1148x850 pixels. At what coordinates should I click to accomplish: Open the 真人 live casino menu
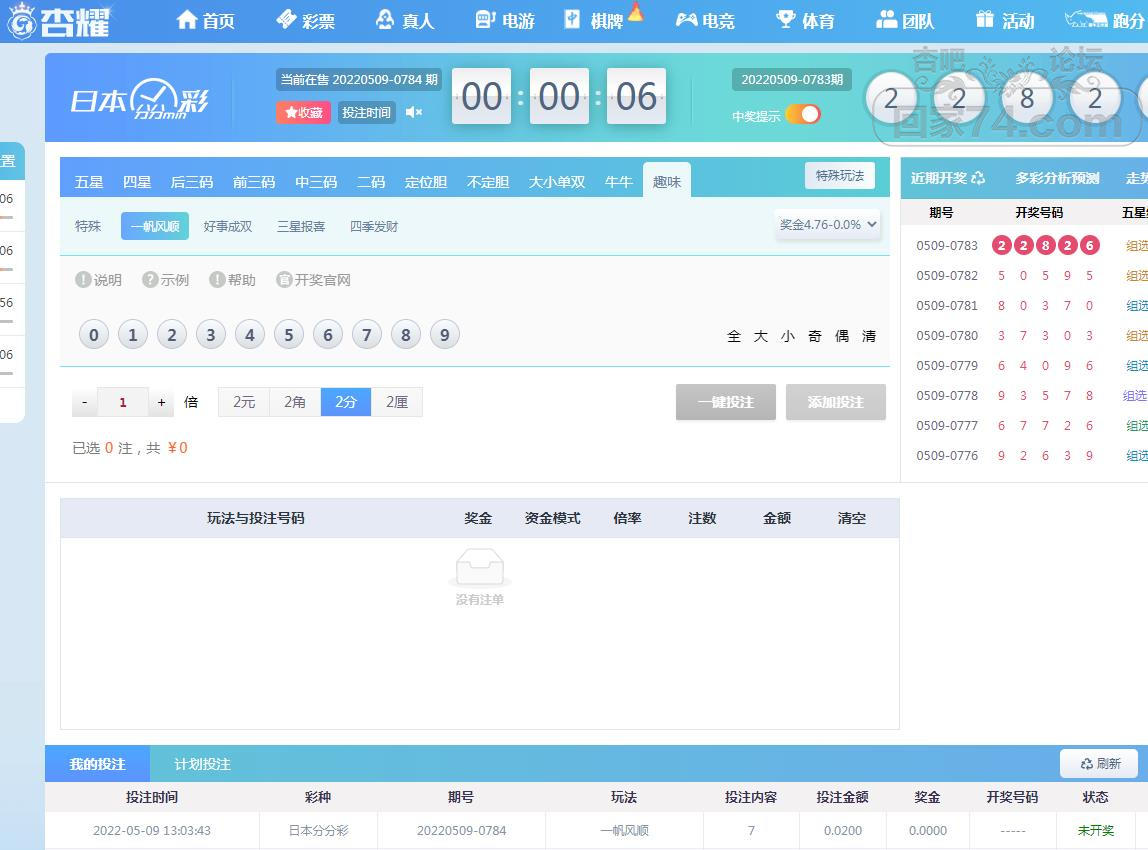tap(405, 20)
